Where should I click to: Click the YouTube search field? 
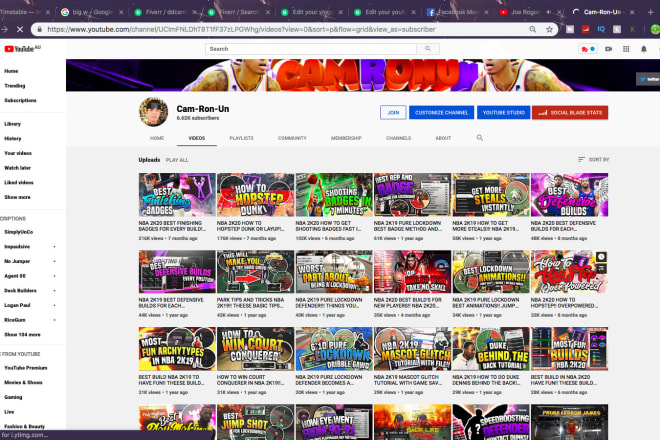(x=311, y=49)
